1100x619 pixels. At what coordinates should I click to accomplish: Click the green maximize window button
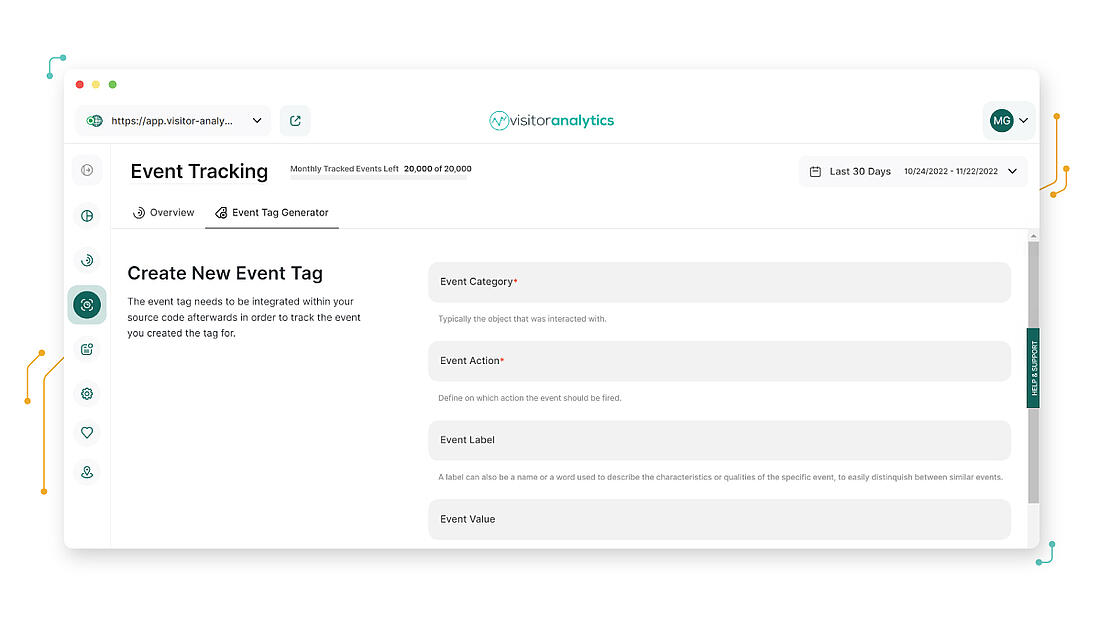pyautogui.click(x=112, y=84)
